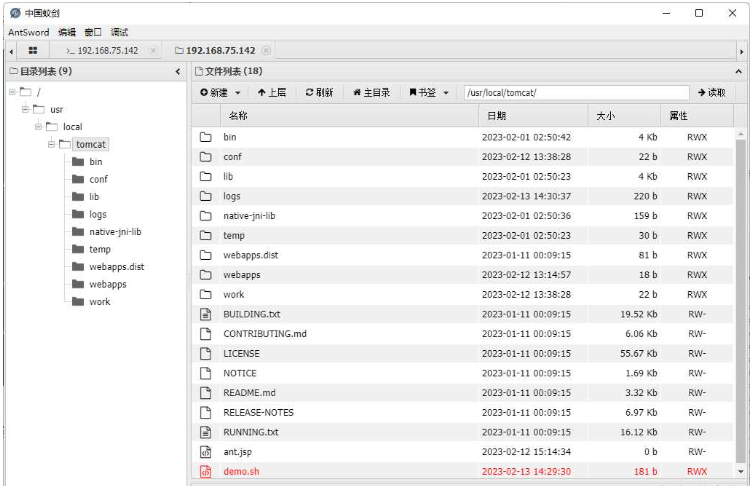Click the ant.jsp code file icon
Screen dimensions: 753x486
[206, 452]
